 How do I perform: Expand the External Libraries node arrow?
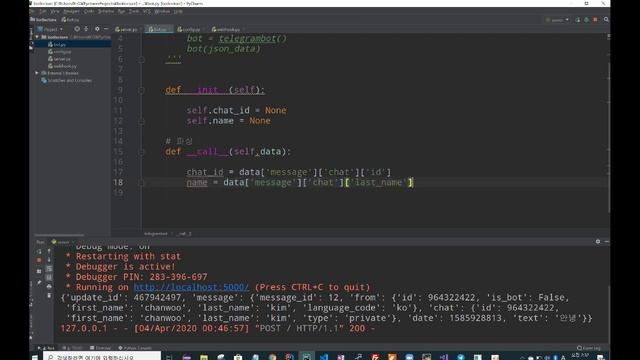pyautogui.click(x=37, y=73)
